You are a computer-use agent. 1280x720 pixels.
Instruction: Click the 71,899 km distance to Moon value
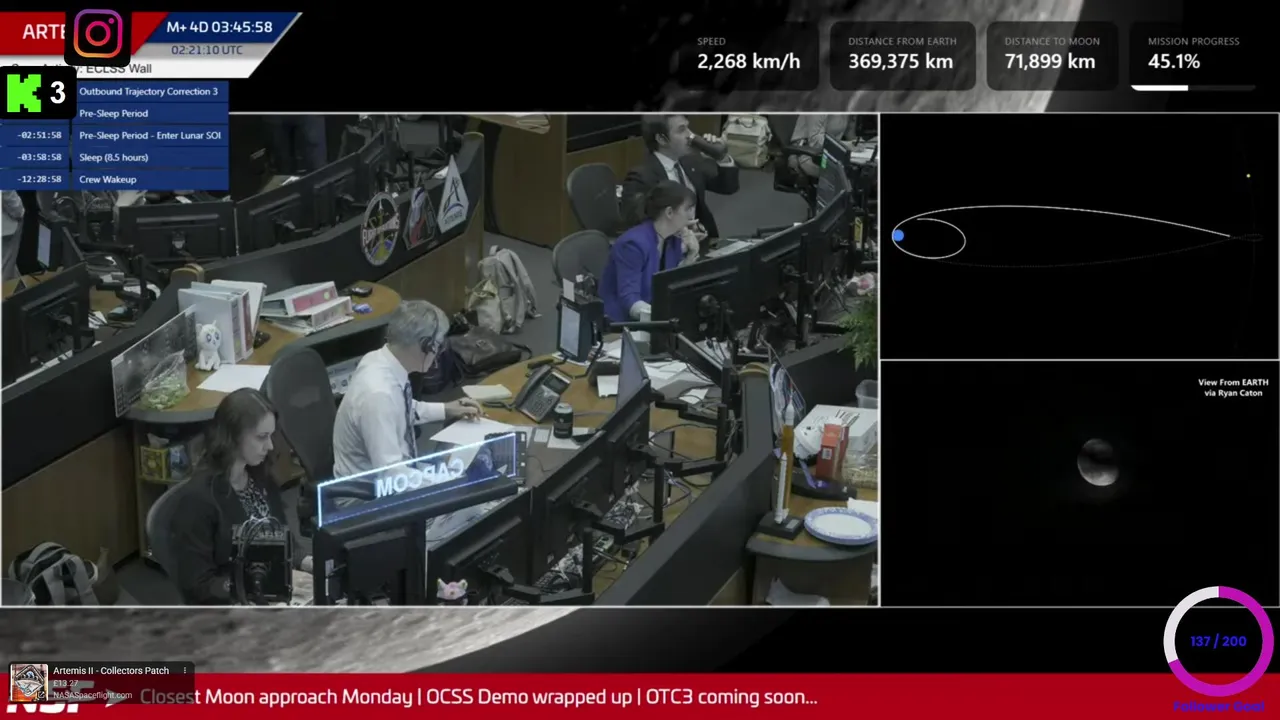pos(1051,61)
